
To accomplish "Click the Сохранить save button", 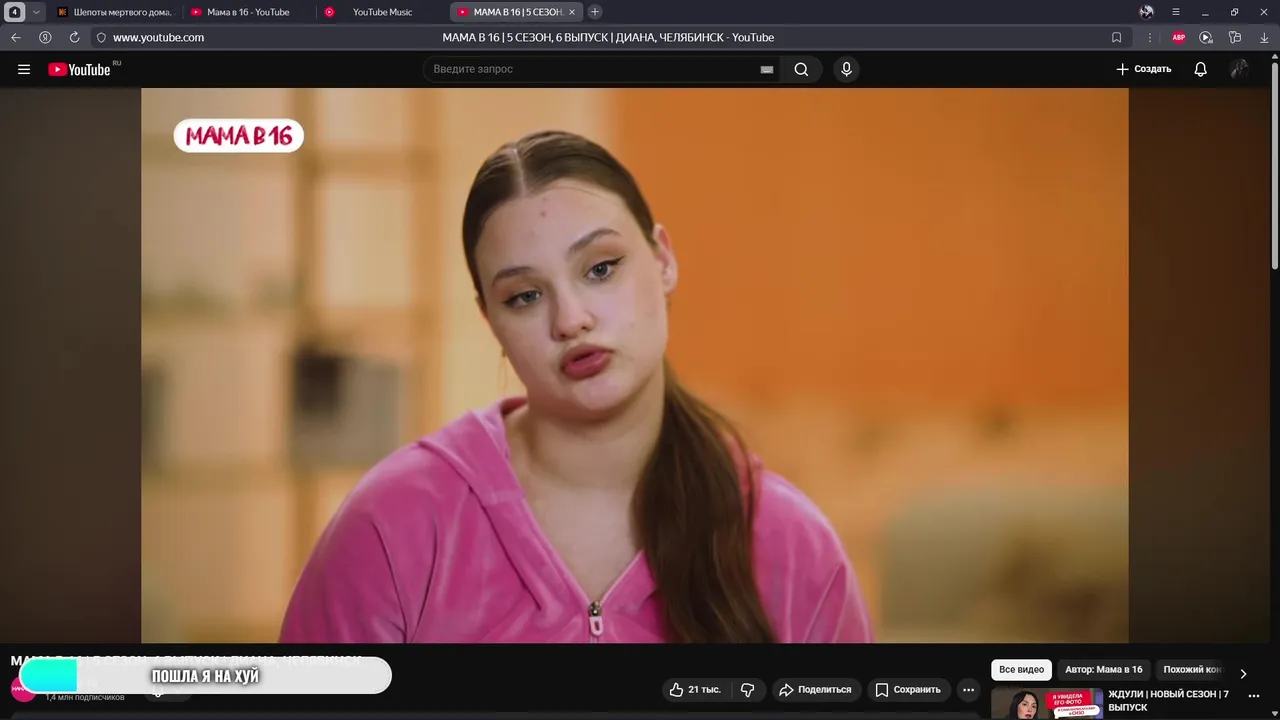I will point(908,689).
